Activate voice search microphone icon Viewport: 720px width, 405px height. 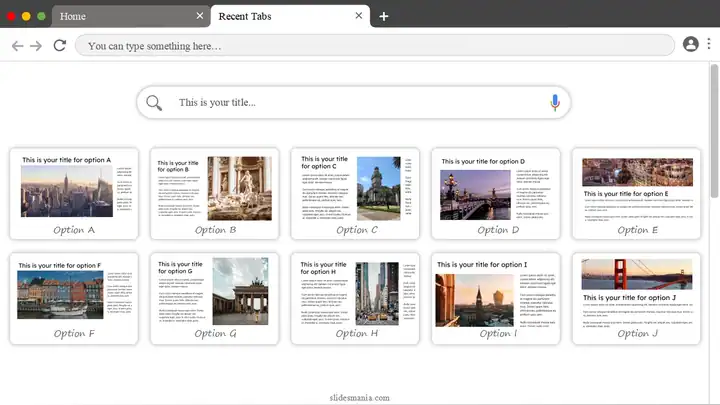point(555,102)
